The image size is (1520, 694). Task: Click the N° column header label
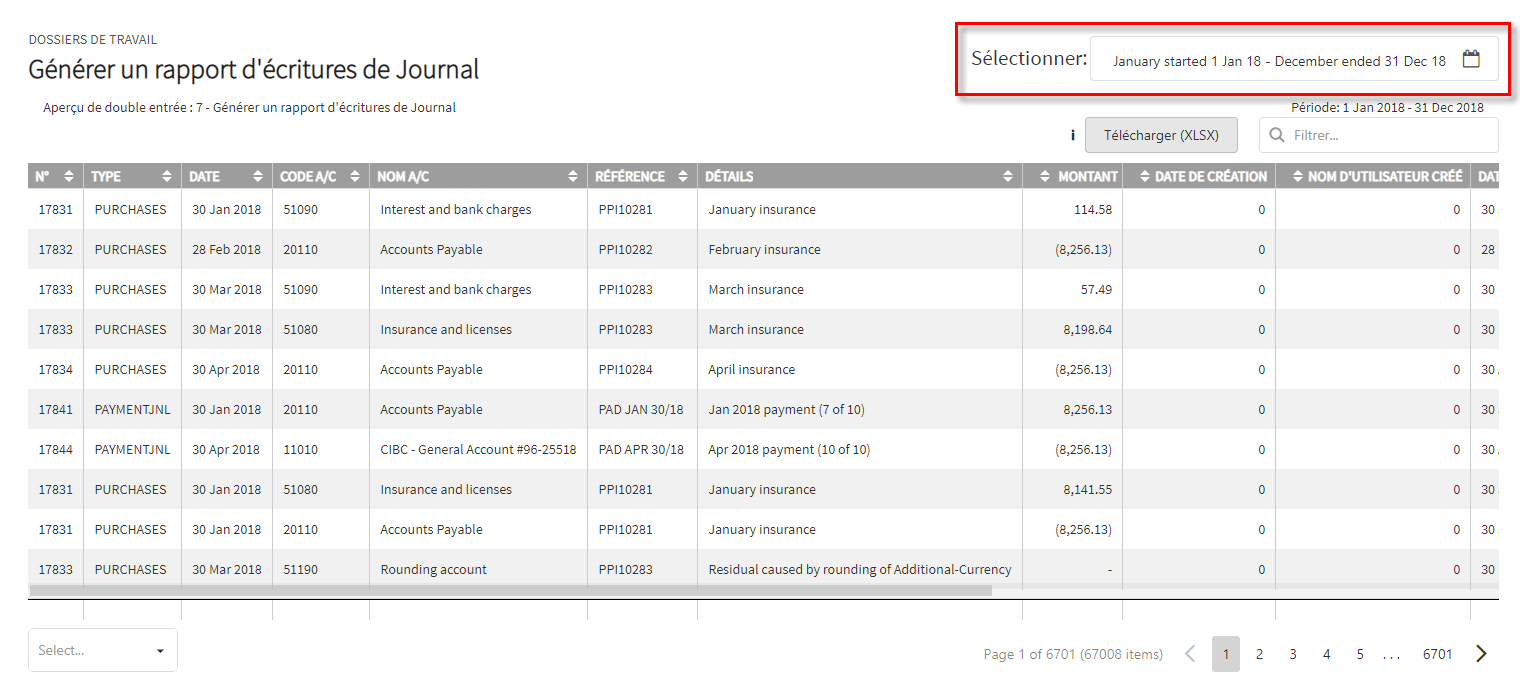pyautogui.click(x=42, y=176)
